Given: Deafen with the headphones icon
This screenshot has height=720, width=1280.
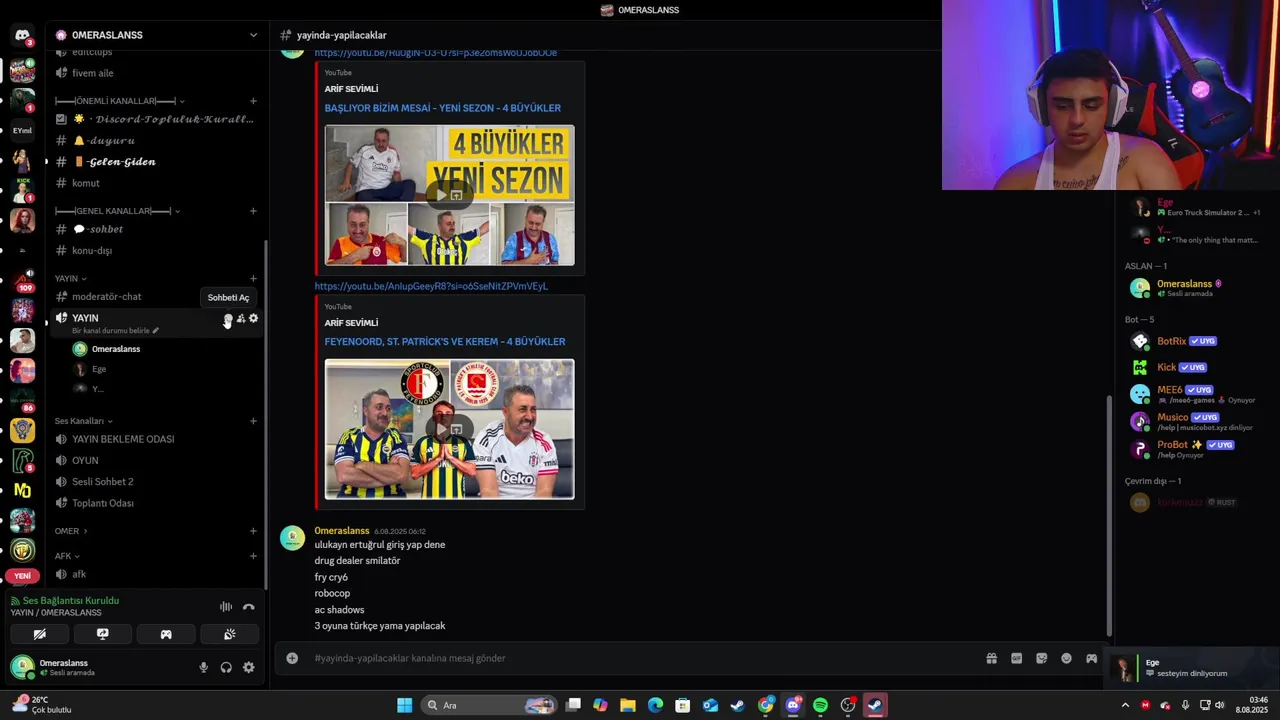Looking at the screenshot, I should point(226,668).
